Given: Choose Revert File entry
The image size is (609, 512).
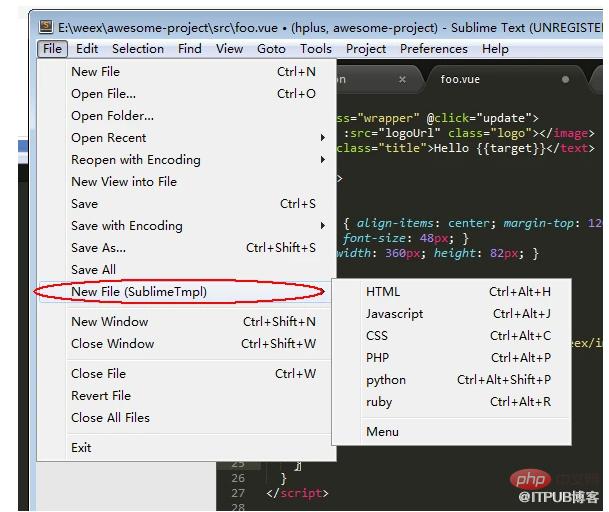Looking at the screenshot, I should coord(187,396).
